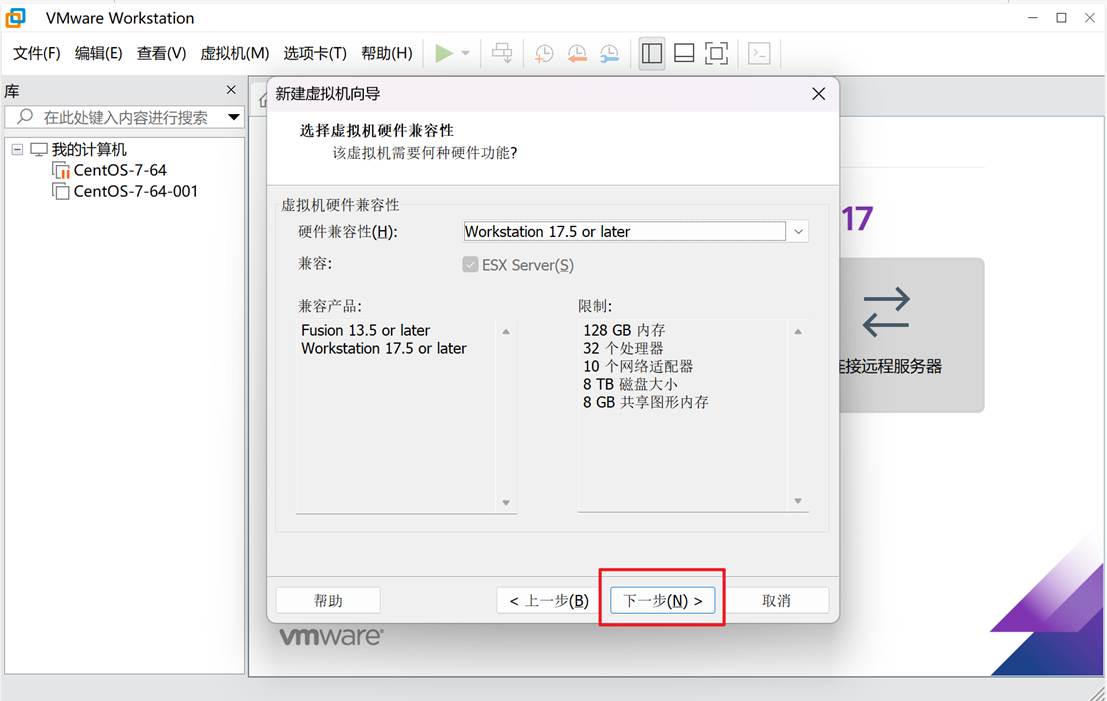This screenshot has width=1107, height=701.
Task: Close the VMware Workstation window
Action: pyautogui.click(x=1089, y=18)
